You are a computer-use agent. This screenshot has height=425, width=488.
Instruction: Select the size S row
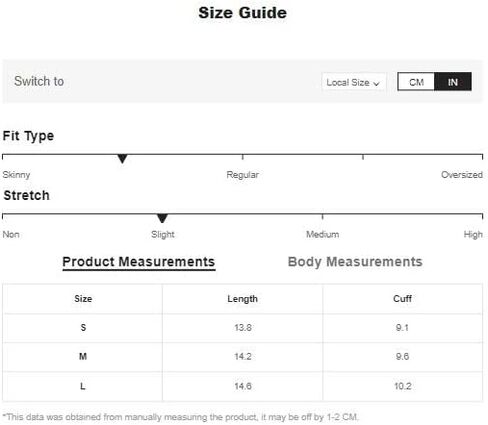point(242,328)
